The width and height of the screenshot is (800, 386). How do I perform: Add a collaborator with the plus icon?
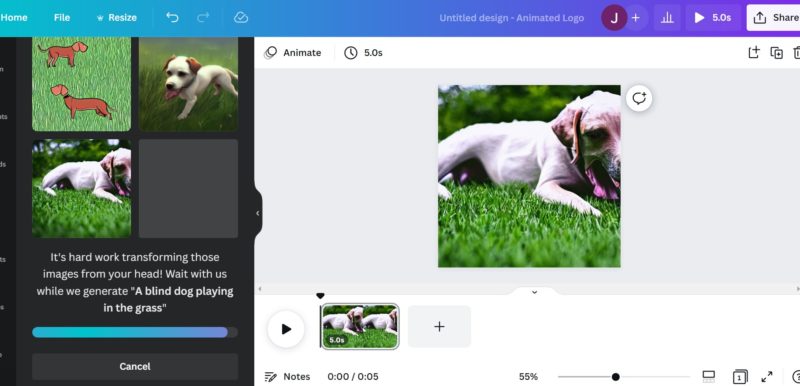(636, 18)
